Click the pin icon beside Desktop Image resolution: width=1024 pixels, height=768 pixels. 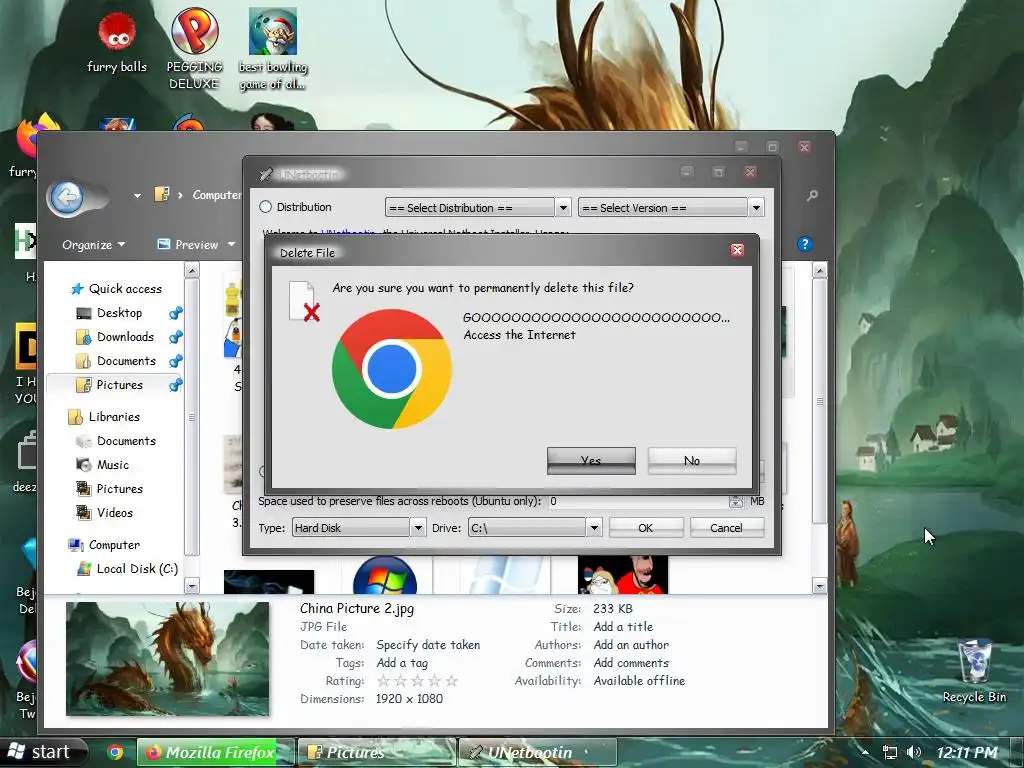pos(176,313)
